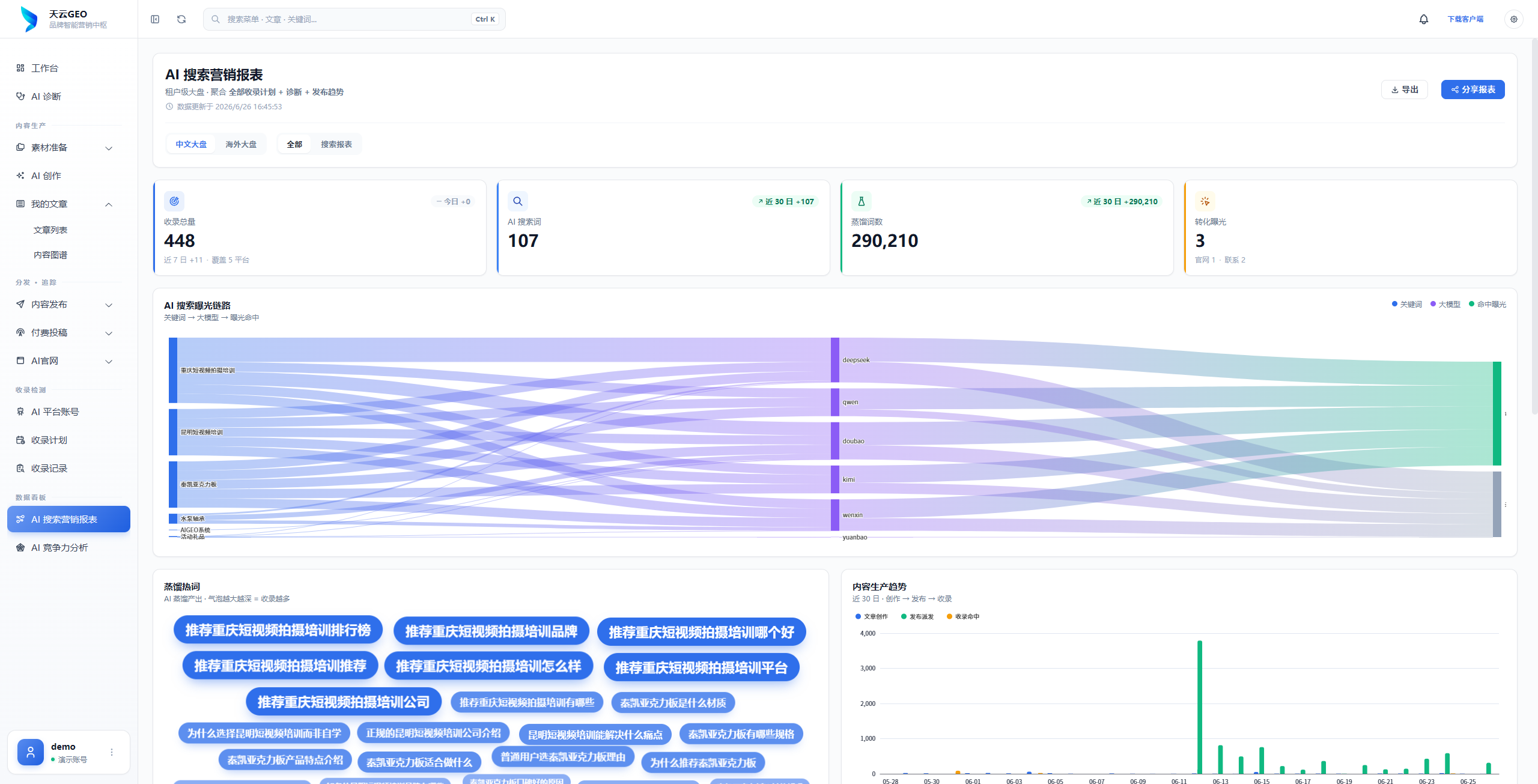Toggle 大模型 legend in exposure chart

point(1445,304)
